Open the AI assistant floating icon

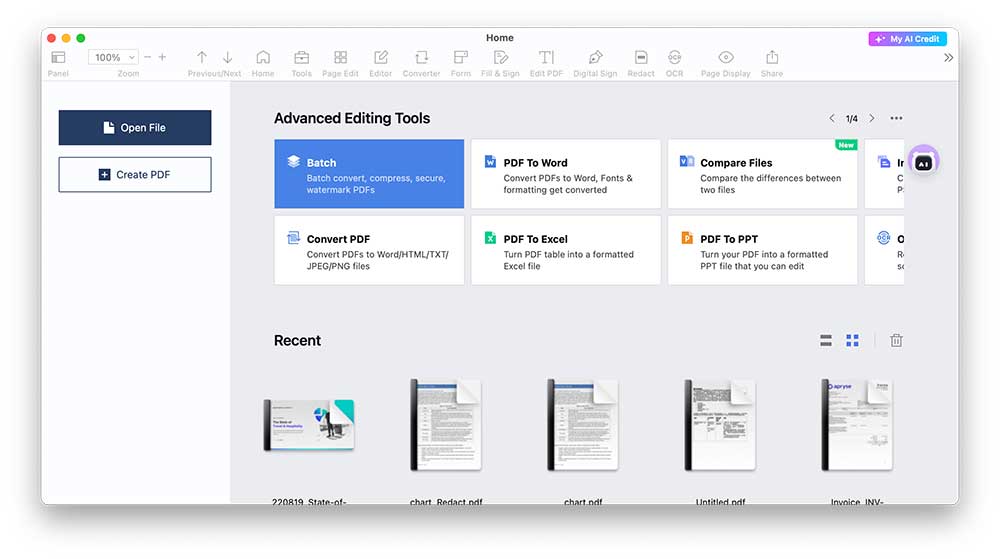coord(923,162)
